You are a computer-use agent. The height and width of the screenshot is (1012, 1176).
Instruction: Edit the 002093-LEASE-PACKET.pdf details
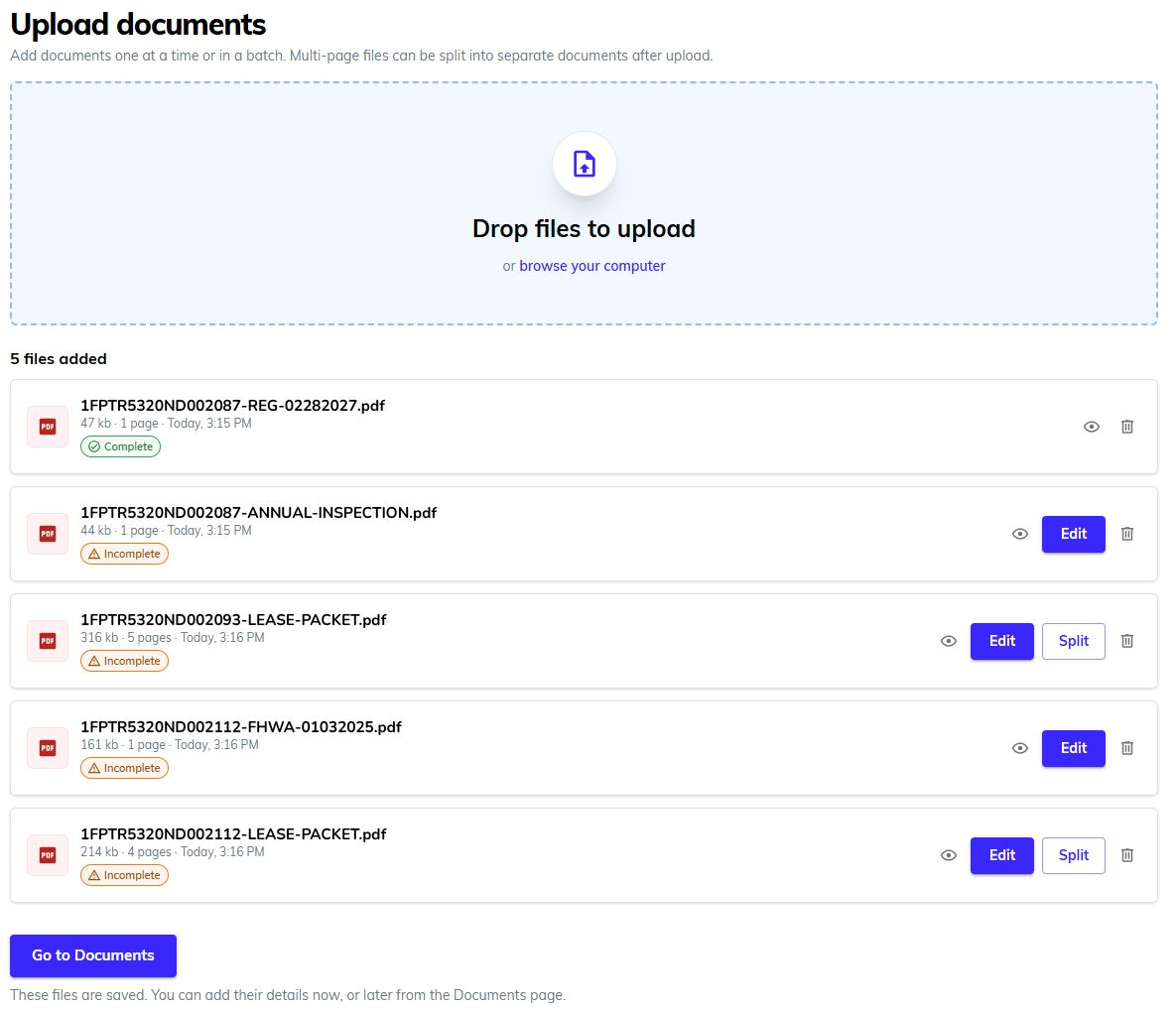pyautogui.click(x=1002, y=641)
